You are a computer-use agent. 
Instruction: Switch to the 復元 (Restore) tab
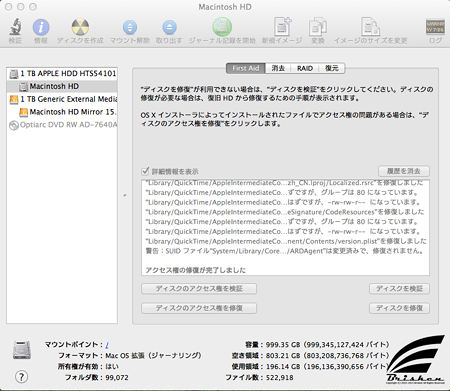pos(332,68)
